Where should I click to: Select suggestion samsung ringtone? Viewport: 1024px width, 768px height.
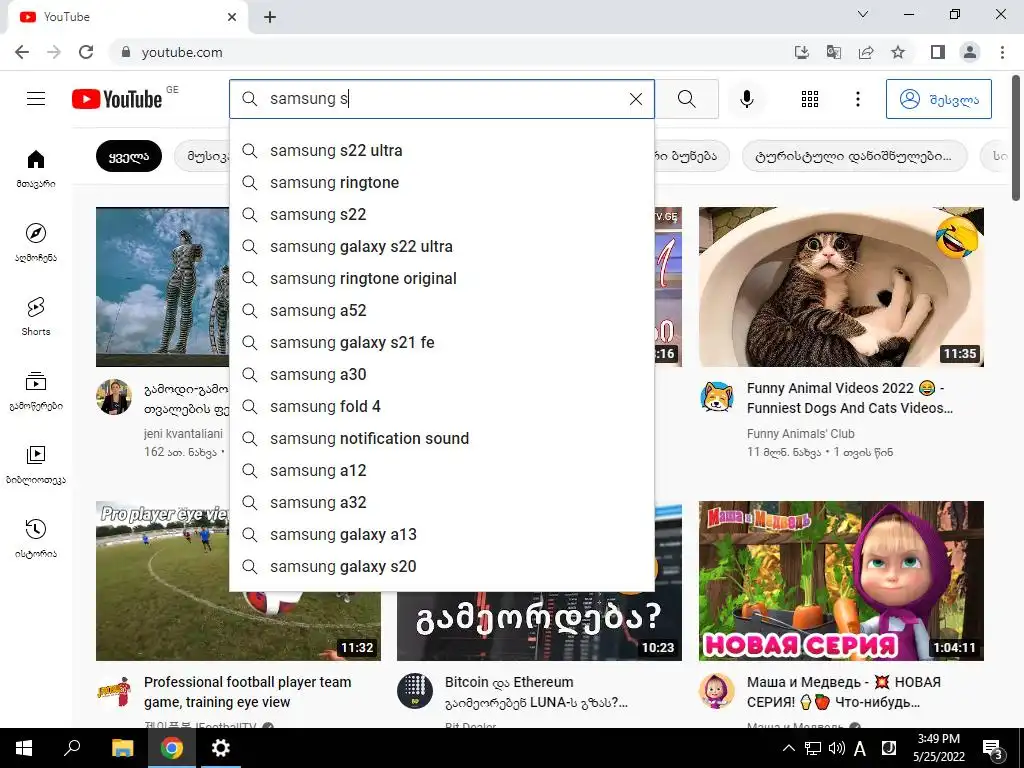point(442,182)
